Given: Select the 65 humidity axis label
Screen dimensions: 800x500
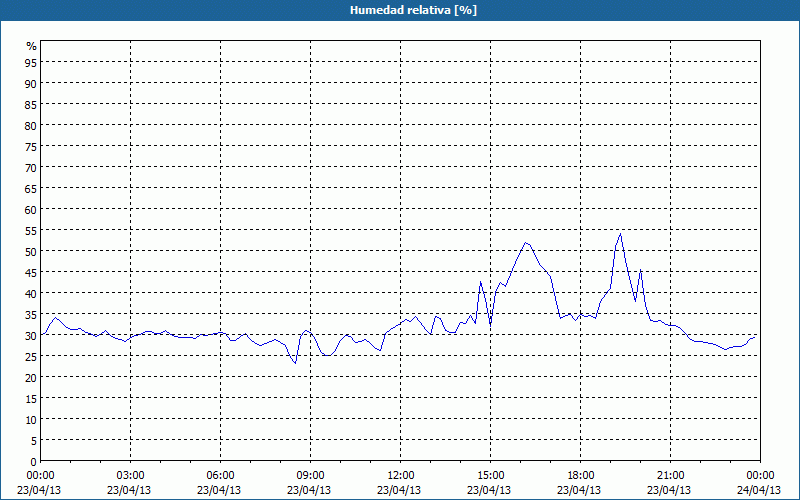Looking at the screenshot, I should pyautogui.click(x=31, y=188).
